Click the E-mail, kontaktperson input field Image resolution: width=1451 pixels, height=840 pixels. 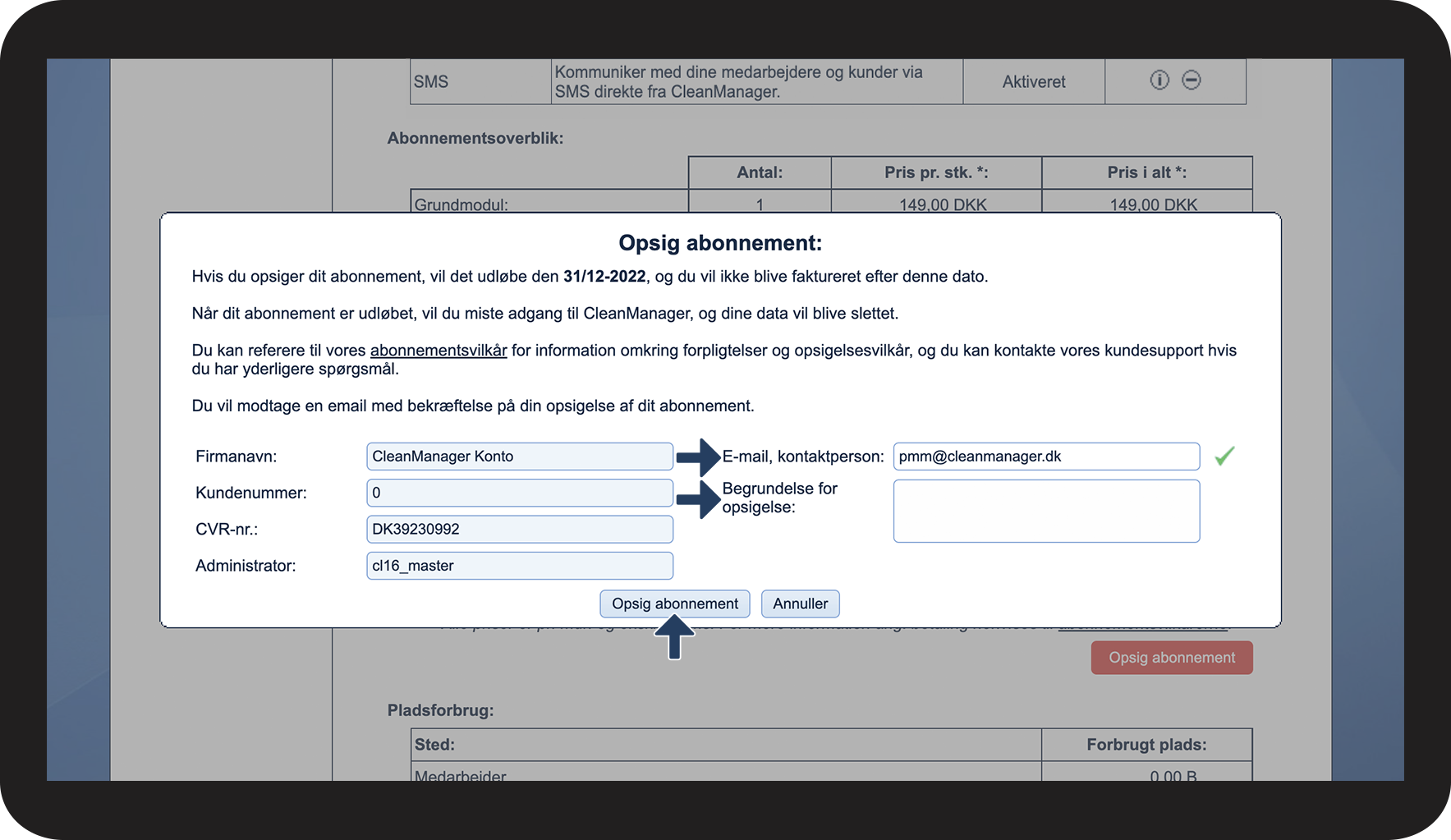point(1046,456)
